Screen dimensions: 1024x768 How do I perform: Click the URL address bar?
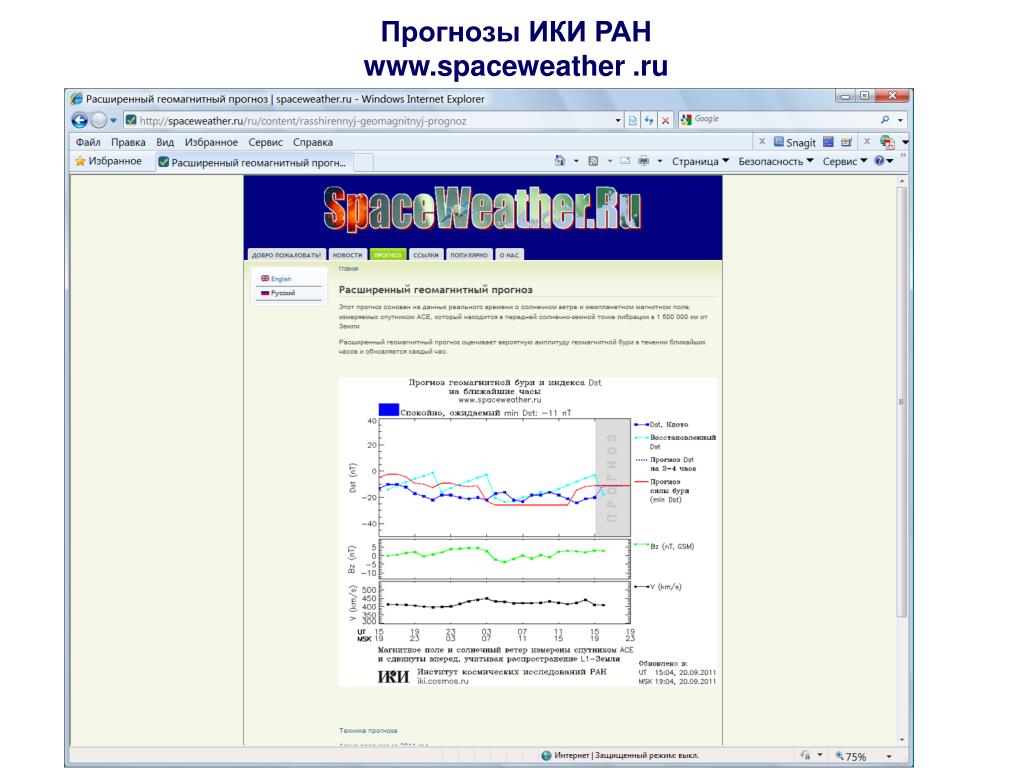[x=372, y=121]
